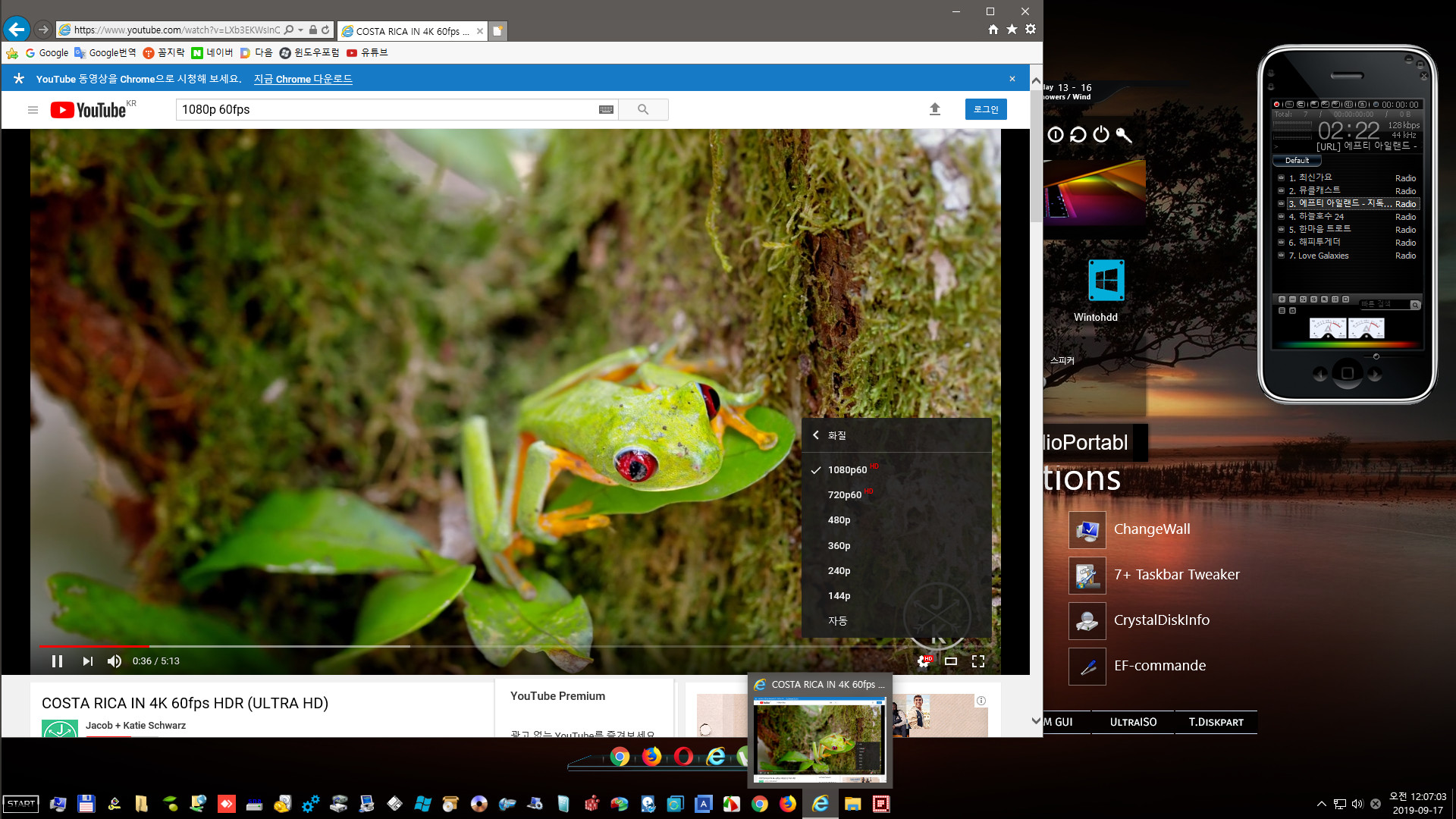Click the Start button on the taskbar
This screenshot has width=1456, height=819.
(21, 804)
